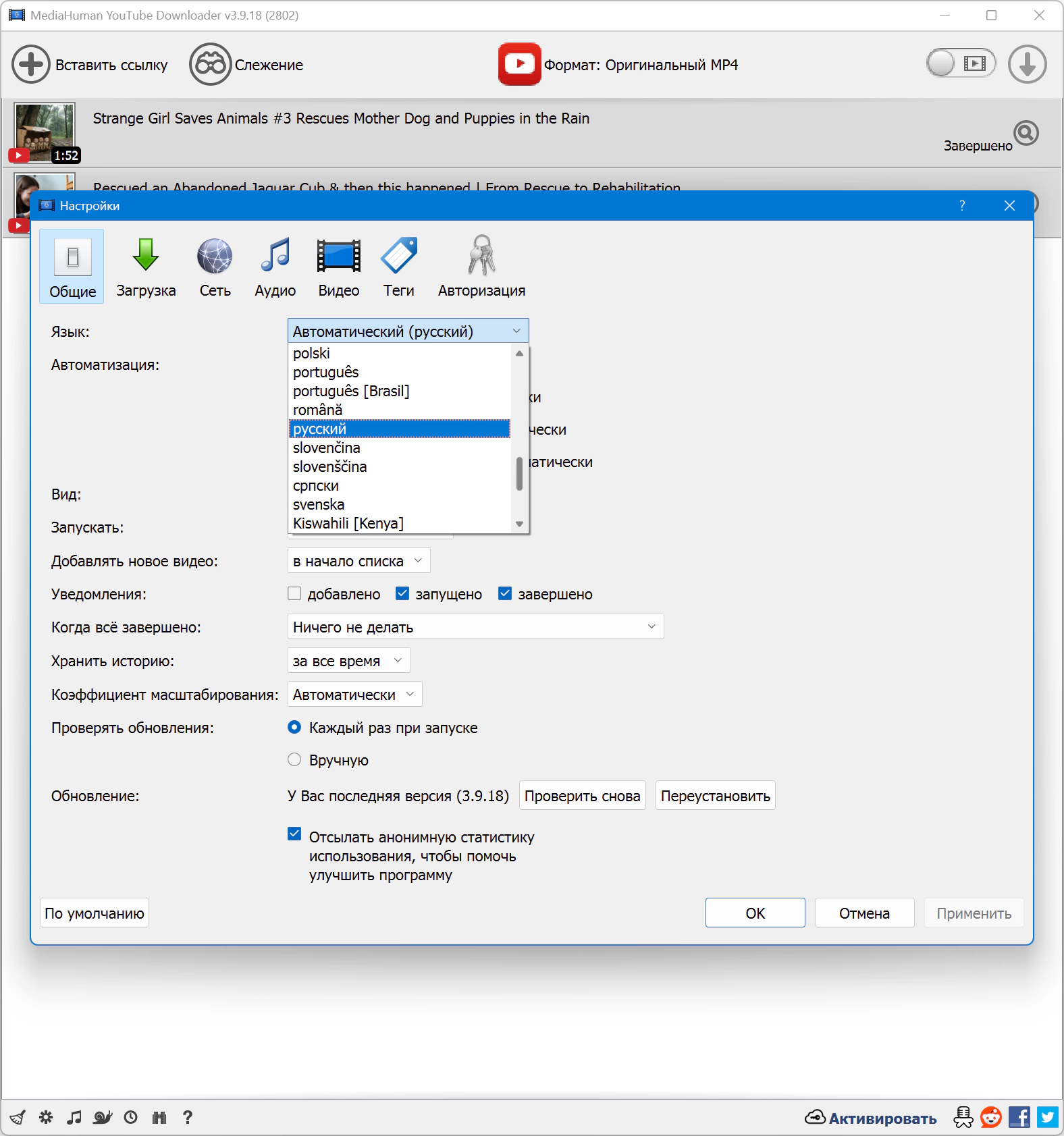This screenshot has height=1136, width=1064.
Task: Click the Проверить снова button
Action: 582,796
